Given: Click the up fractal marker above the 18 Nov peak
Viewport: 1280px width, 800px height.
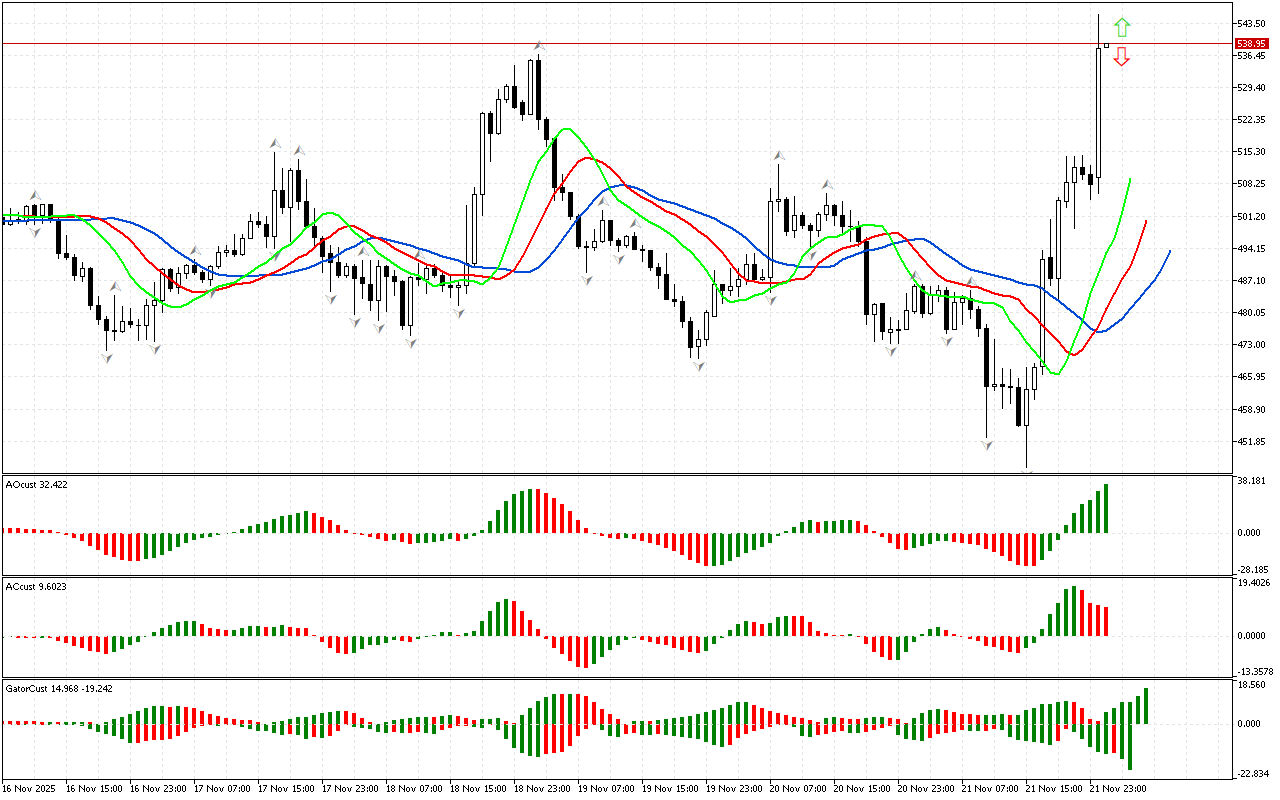Looking at the screenshot, I should [539, 45].
